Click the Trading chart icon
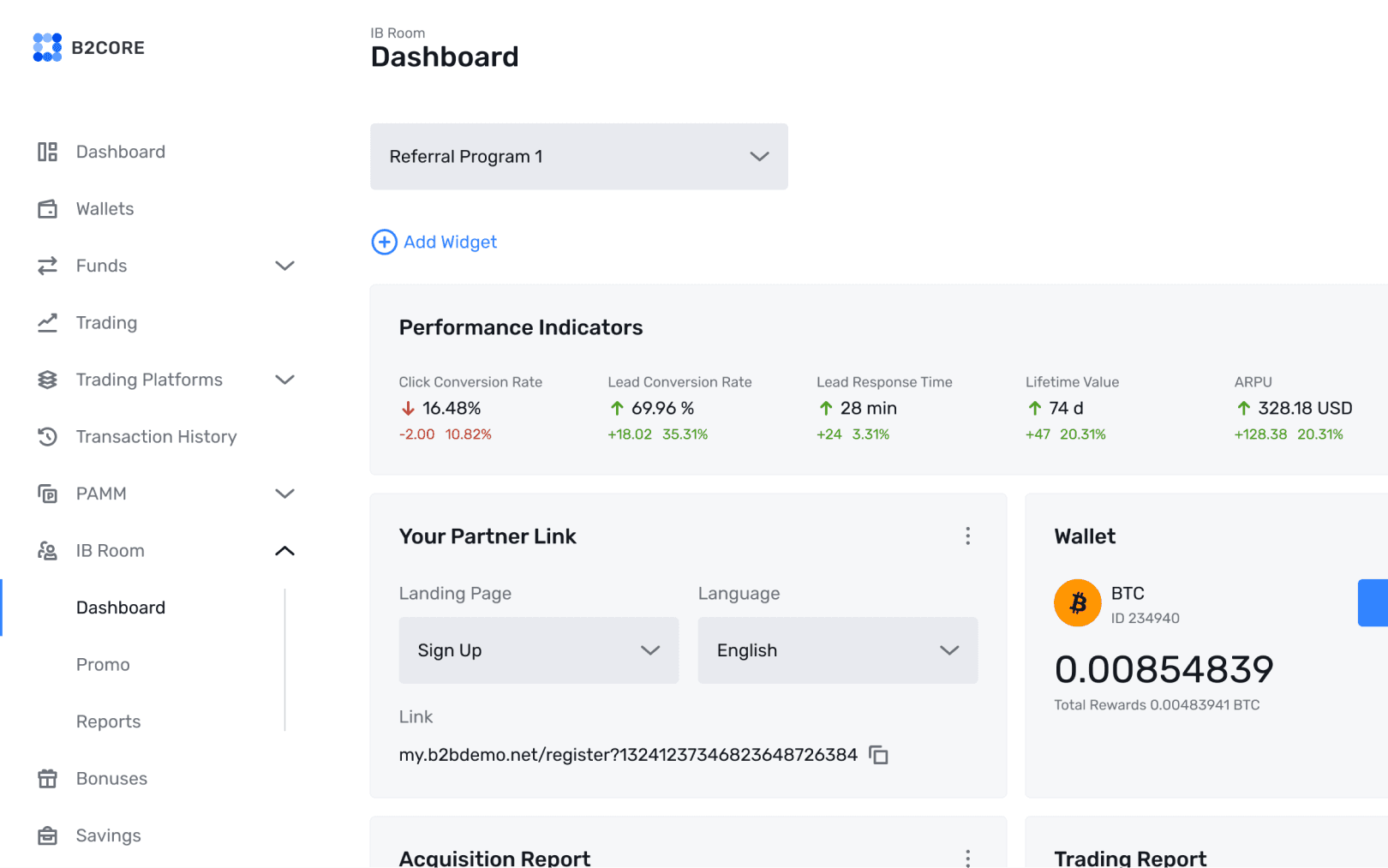1388x868 pixels. click(47, 323)
